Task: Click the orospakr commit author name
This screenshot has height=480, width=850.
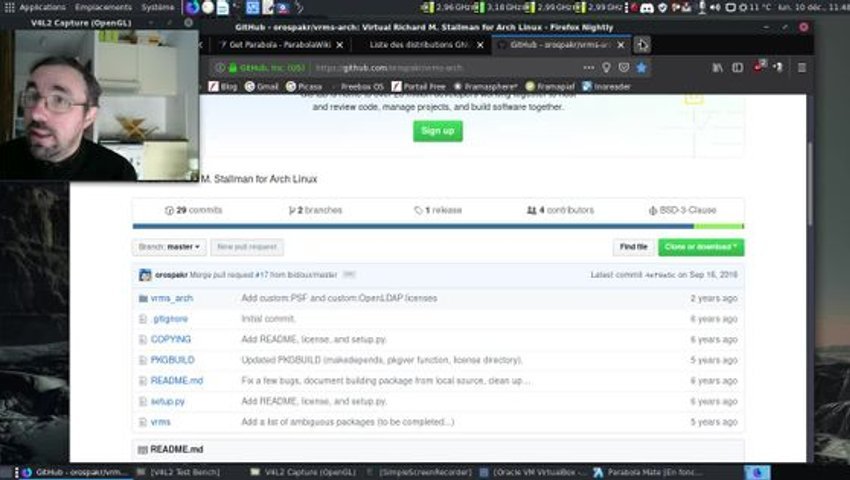Action: click(x=171, y=275)
